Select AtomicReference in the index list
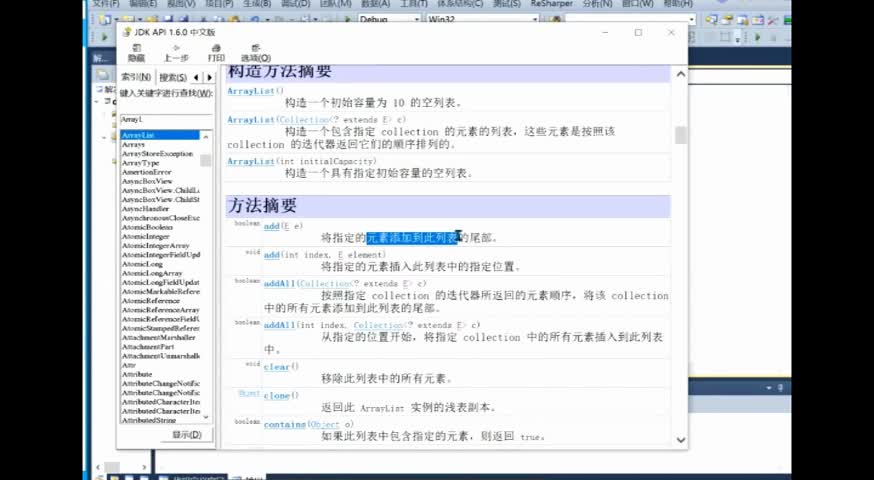 click(x=150, y=300)
